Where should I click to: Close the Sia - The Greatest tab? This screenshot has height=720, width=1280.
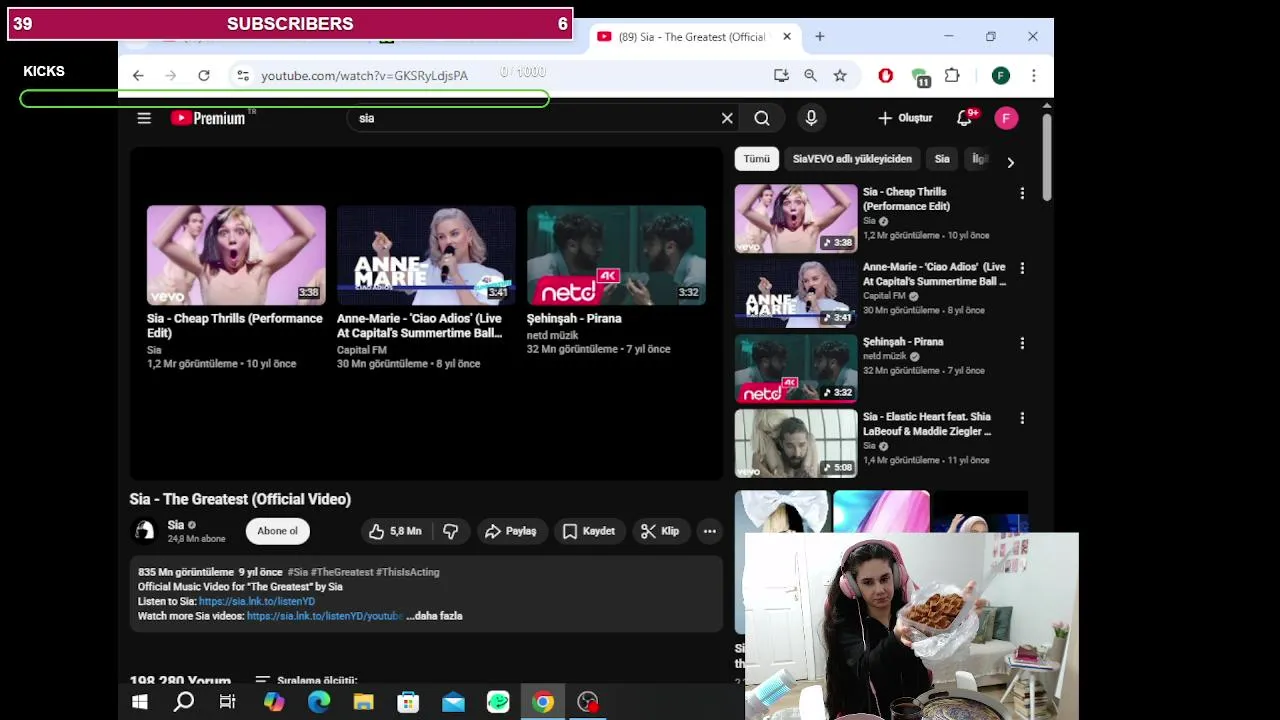coord(787,37)
